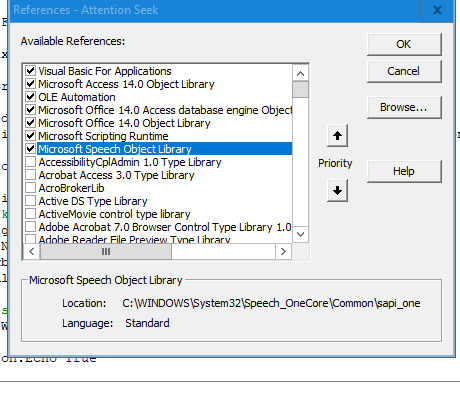Uncheck Microsoft Scripting Runtime reference
460x393 pixels.
(x=30, y=136)
